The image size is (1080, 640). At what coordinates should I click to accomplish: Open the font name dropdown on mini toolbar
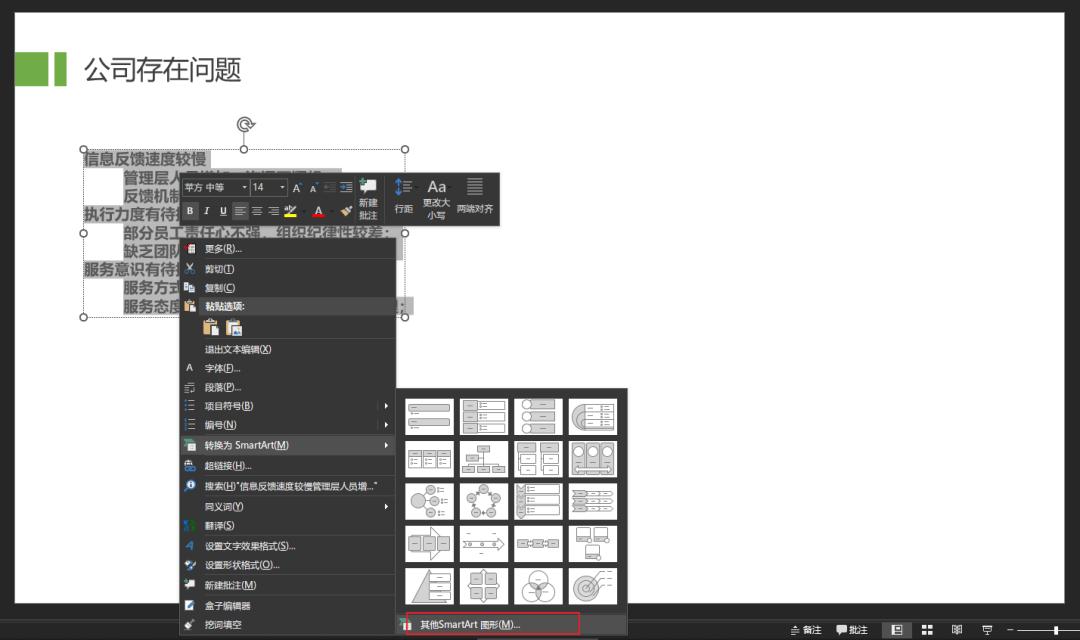(243, 187)
